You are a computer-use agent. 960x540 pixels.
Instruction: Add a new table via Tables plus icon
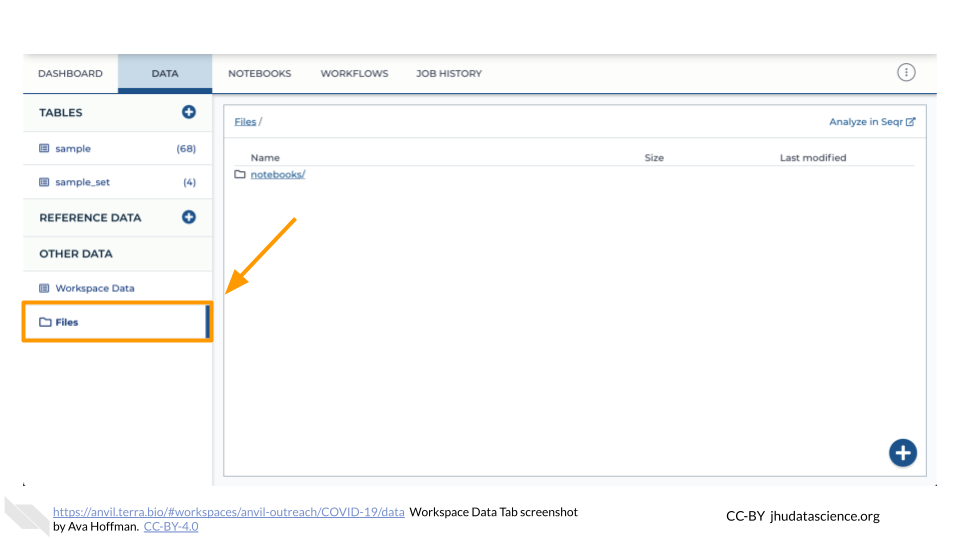click(x=189, y=112)
